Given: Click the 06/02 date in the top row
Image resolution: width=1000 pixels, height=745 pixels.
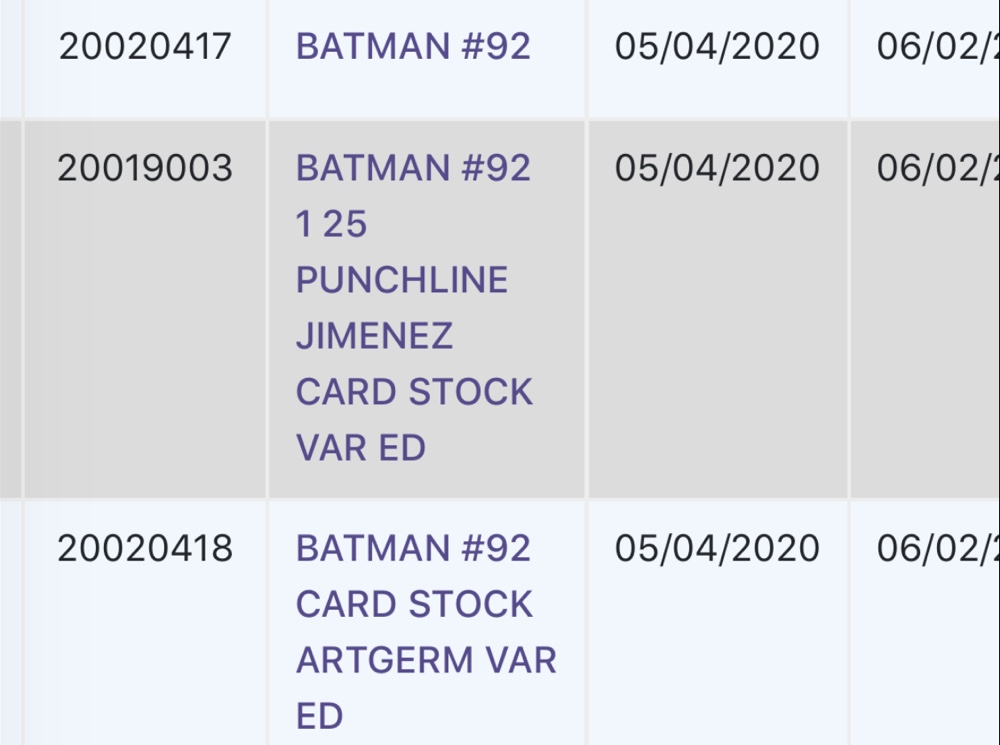Looking at the screenshot, I should coord(930,44).
